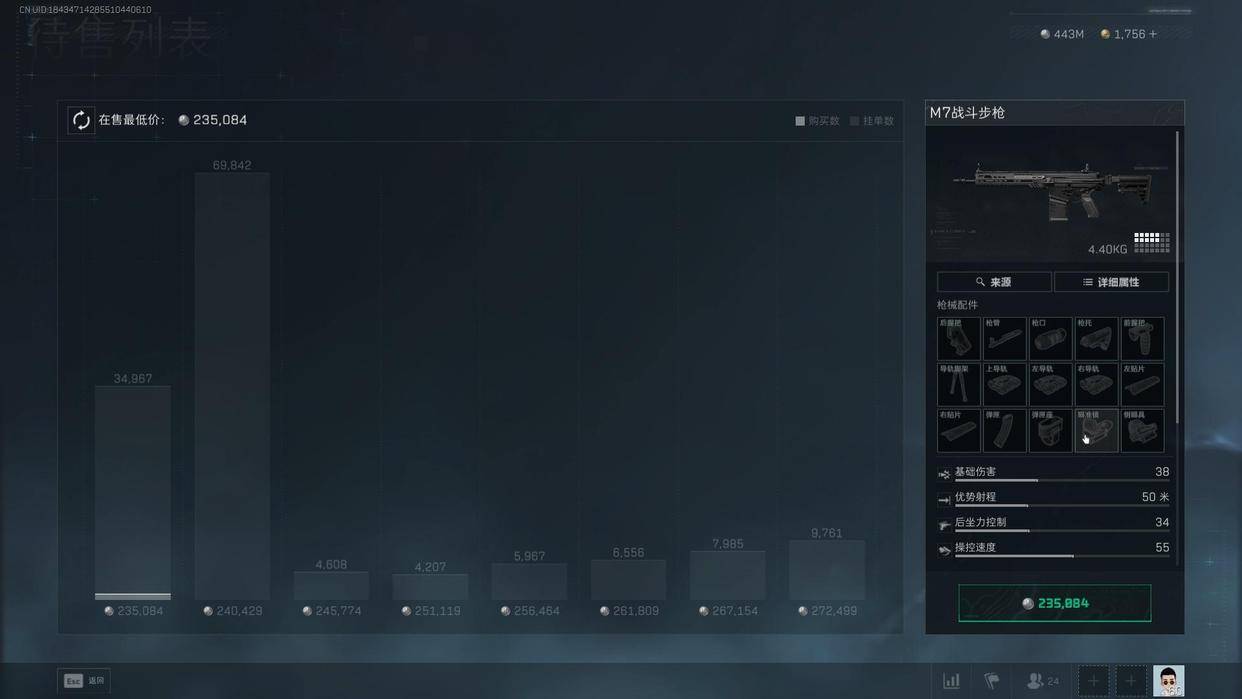Open the 瞄准镜 scope attachment slot

click(1096, 431)
